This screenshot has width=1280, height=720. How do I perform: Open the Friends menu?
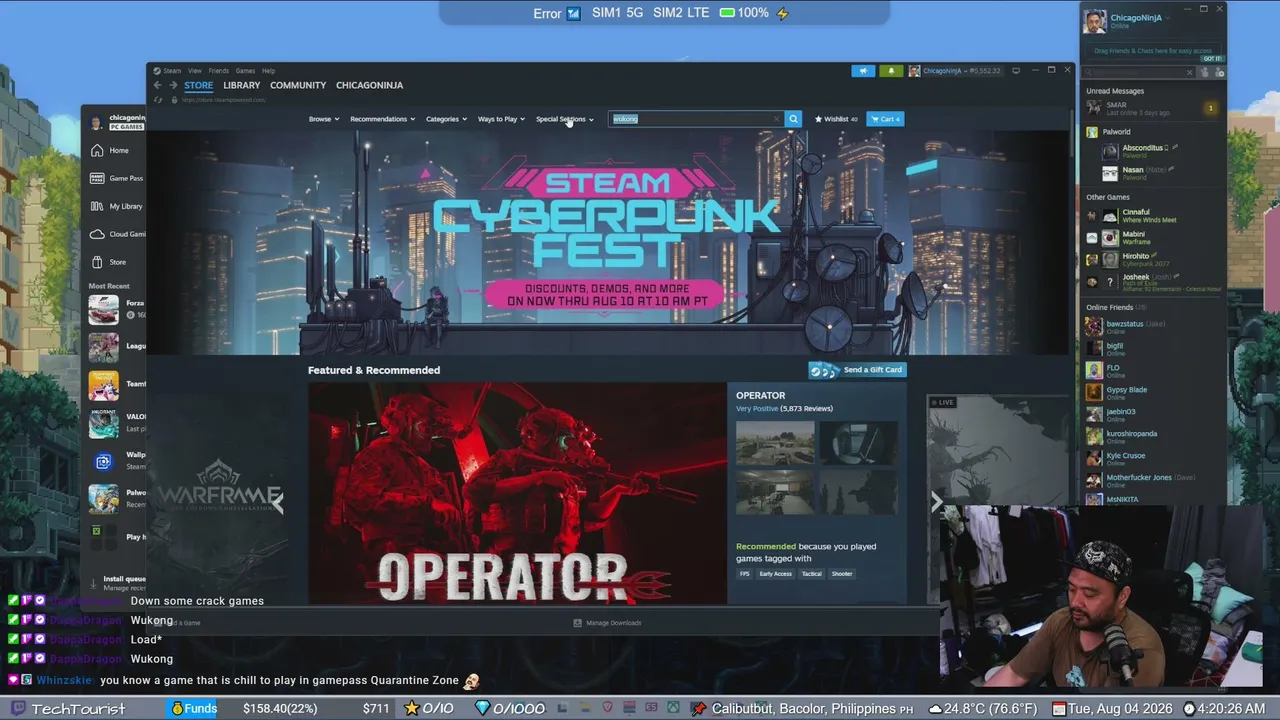pos(218,71)
